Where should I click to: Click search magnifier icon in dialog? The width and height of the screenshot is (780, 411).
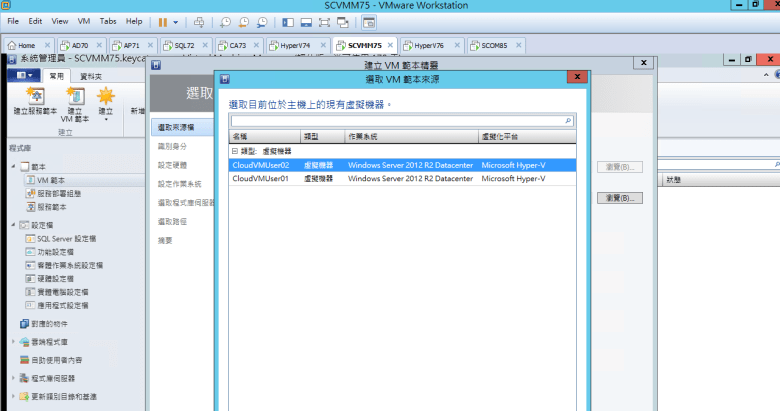pyautogui.click(x=569, y=121)
